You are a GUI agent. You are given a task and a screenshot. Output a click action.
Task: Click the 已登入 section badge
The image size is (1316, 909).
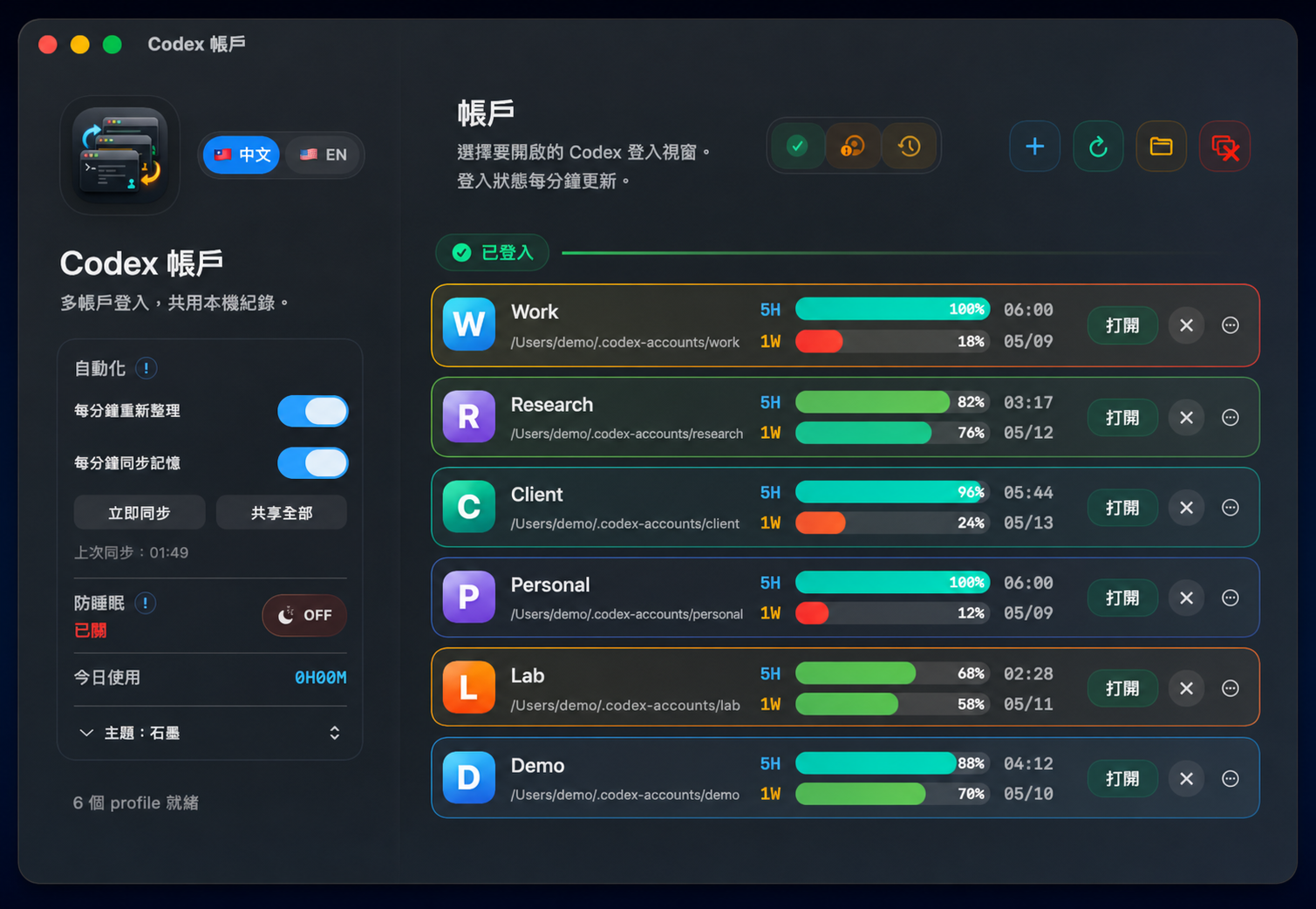click(x=493, y=252)
